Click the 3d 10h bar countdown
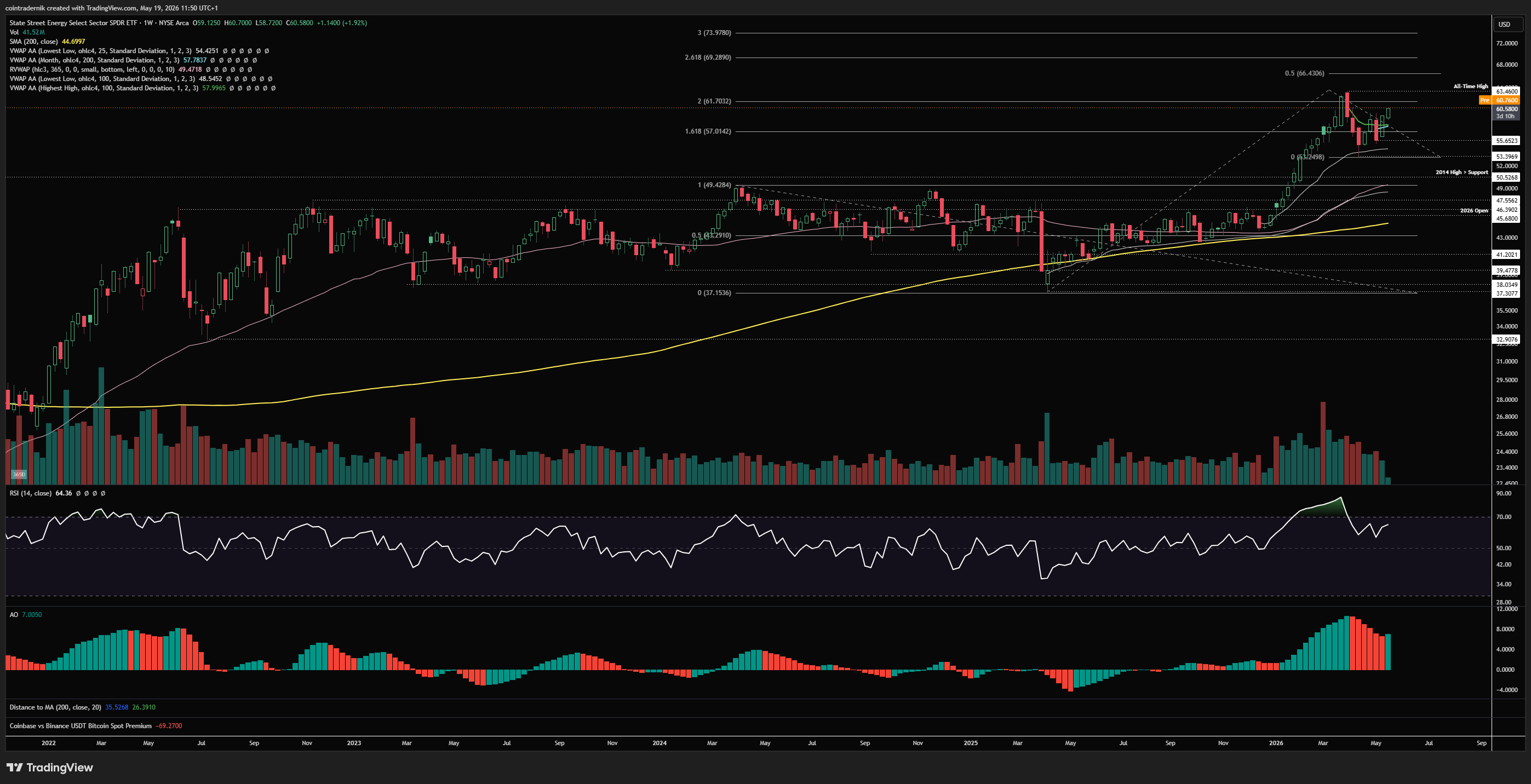 click(1505, 117)
